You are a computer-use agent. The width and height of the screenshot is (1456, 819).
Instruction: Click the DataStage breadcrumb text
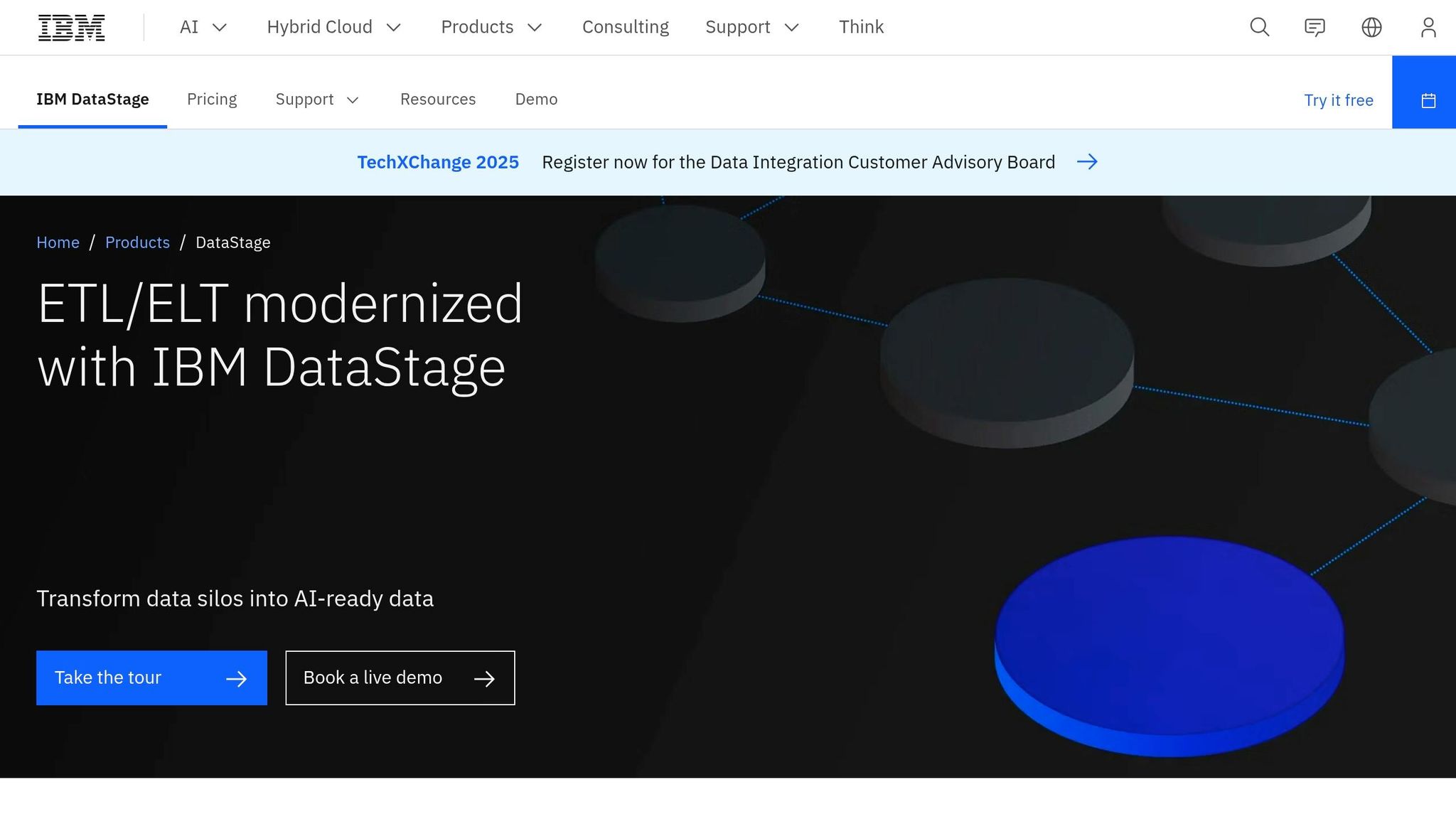(233, 242)
